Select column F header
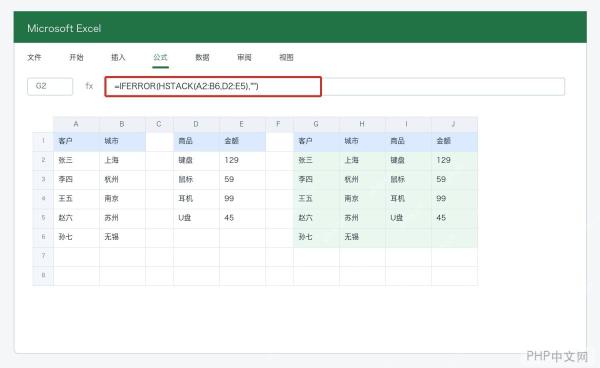The image size is (600, 368). [x=279, y=124]
